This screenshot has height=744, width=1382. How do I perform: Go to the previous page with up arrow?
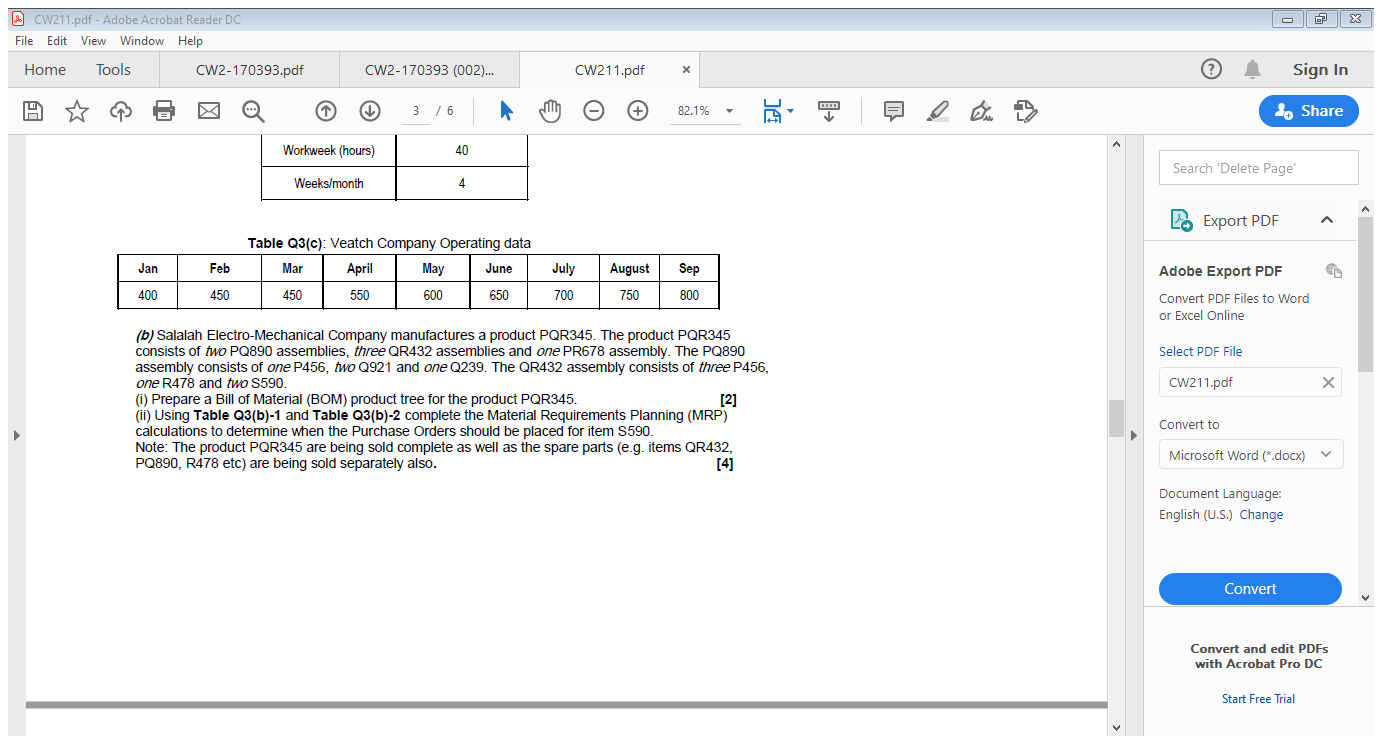tap(326, 111)
